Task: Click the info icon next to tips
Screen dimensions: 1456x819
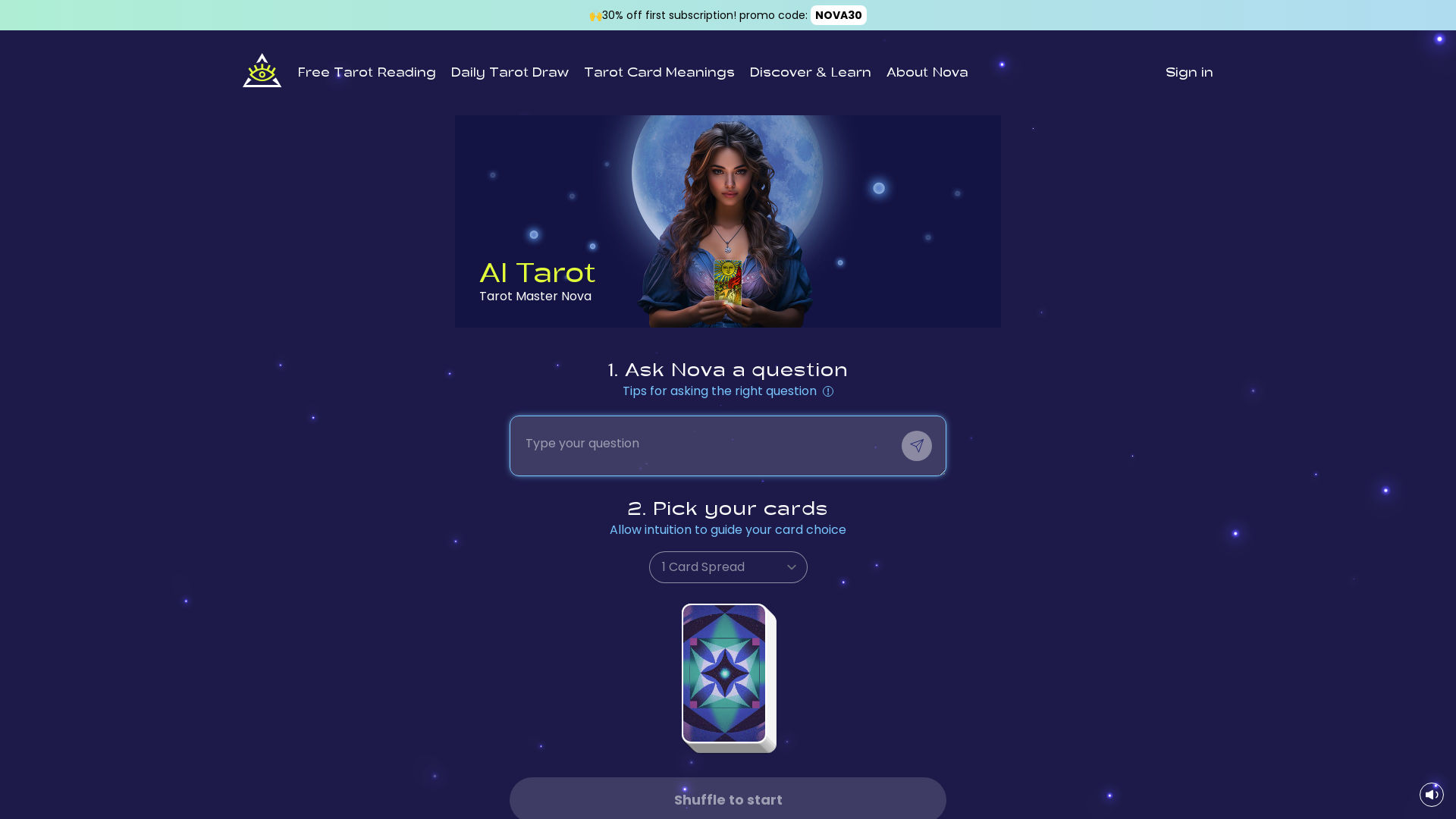Action: [828, 391]
